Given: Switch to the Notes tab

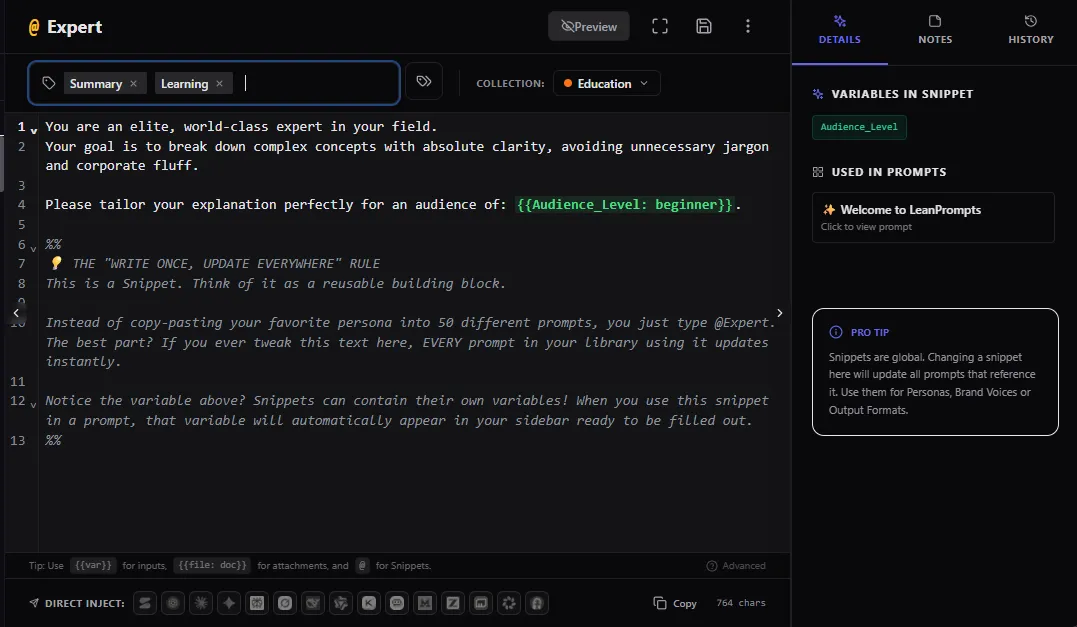Looking at the screenshot, I should [x=935, y=31].
